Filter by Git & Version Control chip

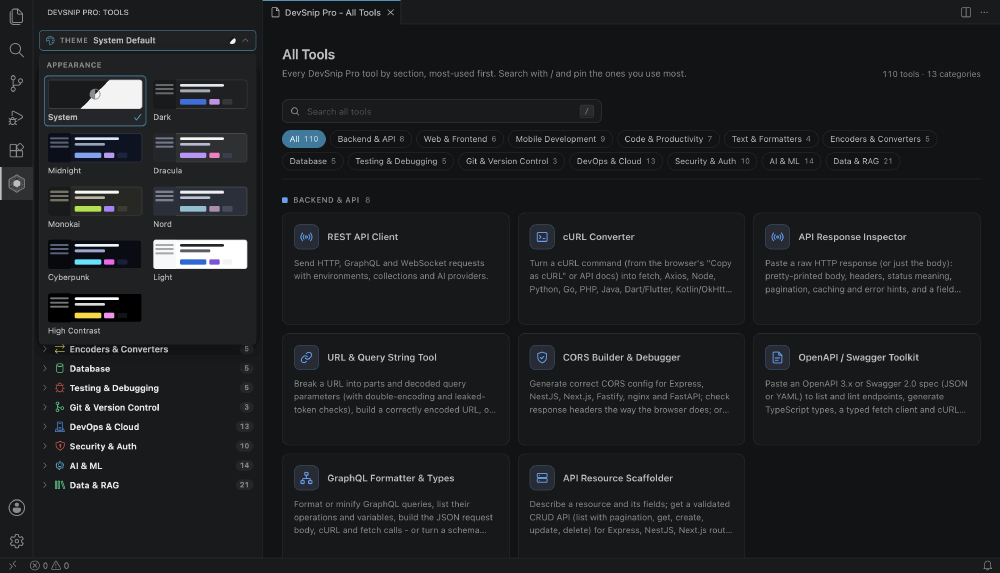(511, 161)
